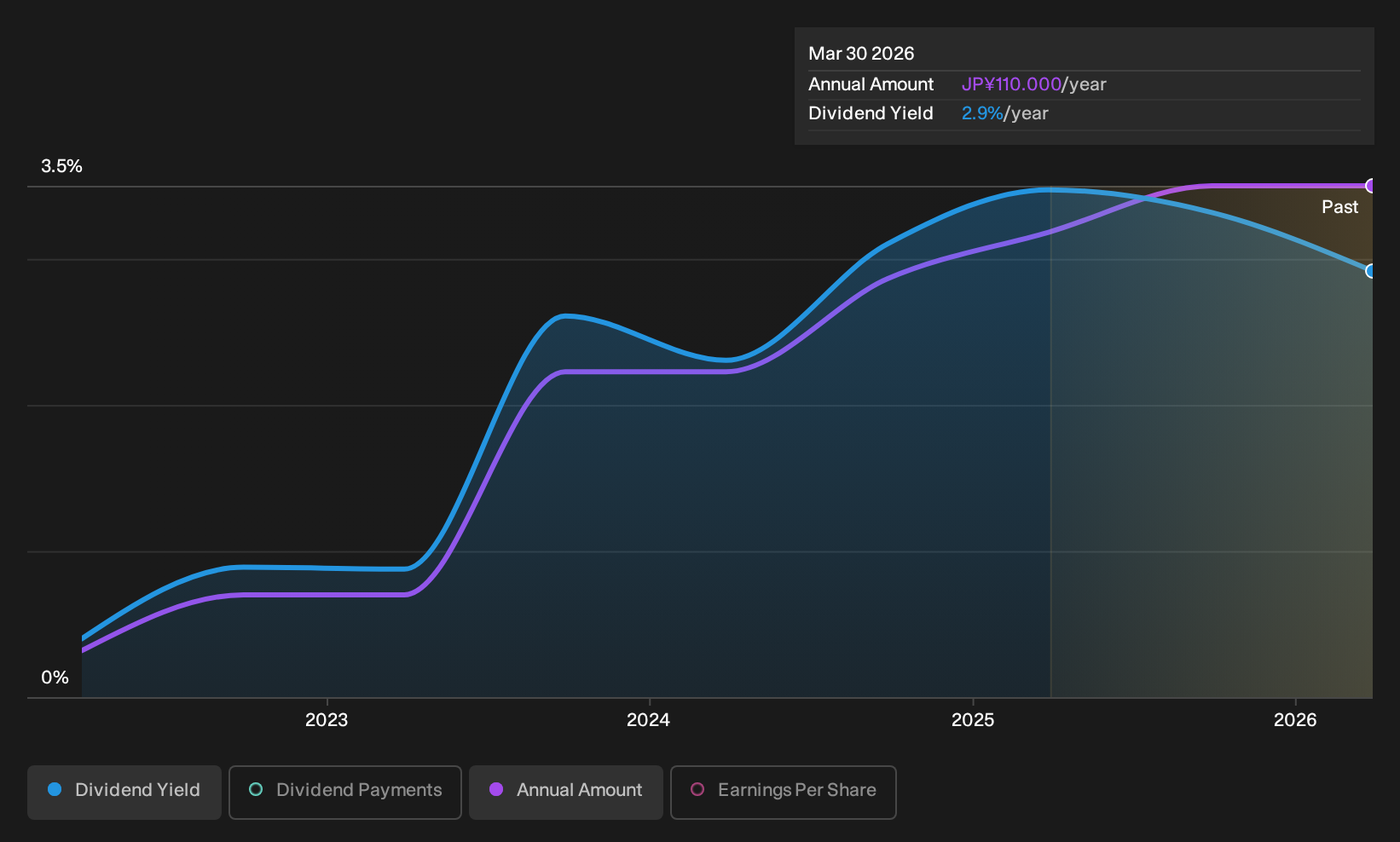The width and height of the screenshot is (1400, 842).
Task: Enable the Earnings Per Share series
Action: coord(784,792)
